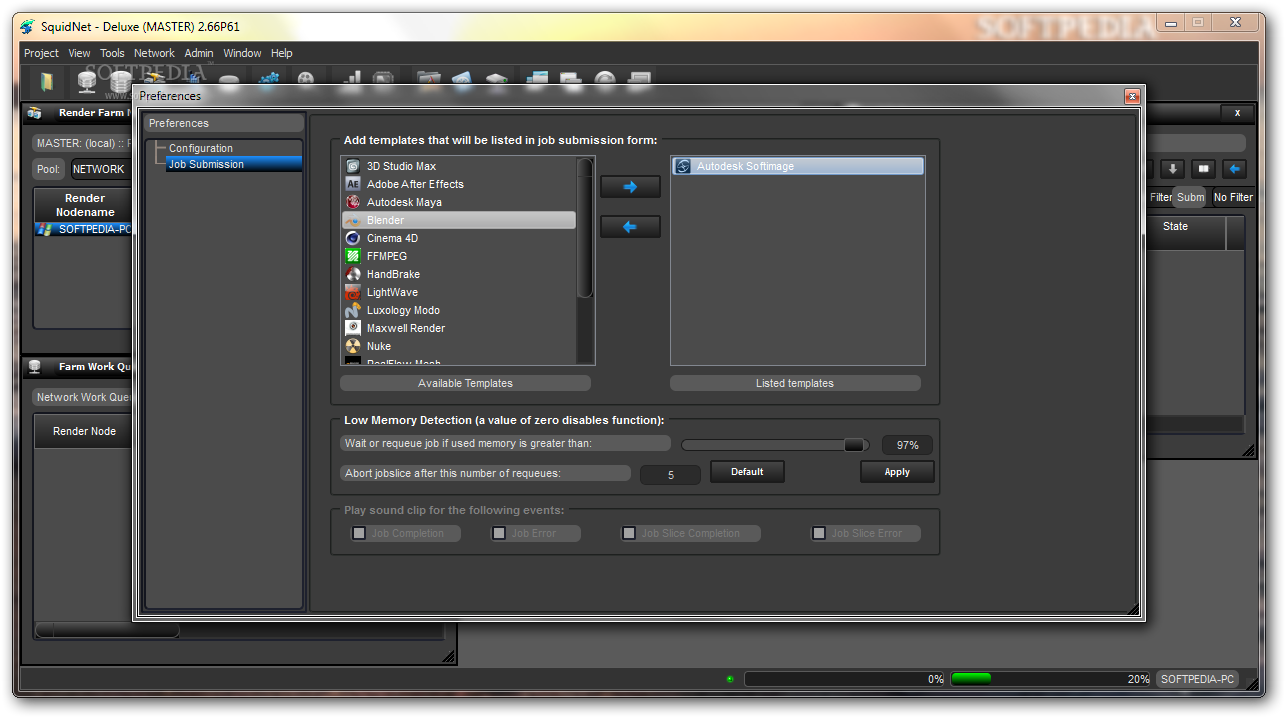1286x718 pixels.
Task: Toggle Job Slice Error sound checkbox
Action: point(819,533)
